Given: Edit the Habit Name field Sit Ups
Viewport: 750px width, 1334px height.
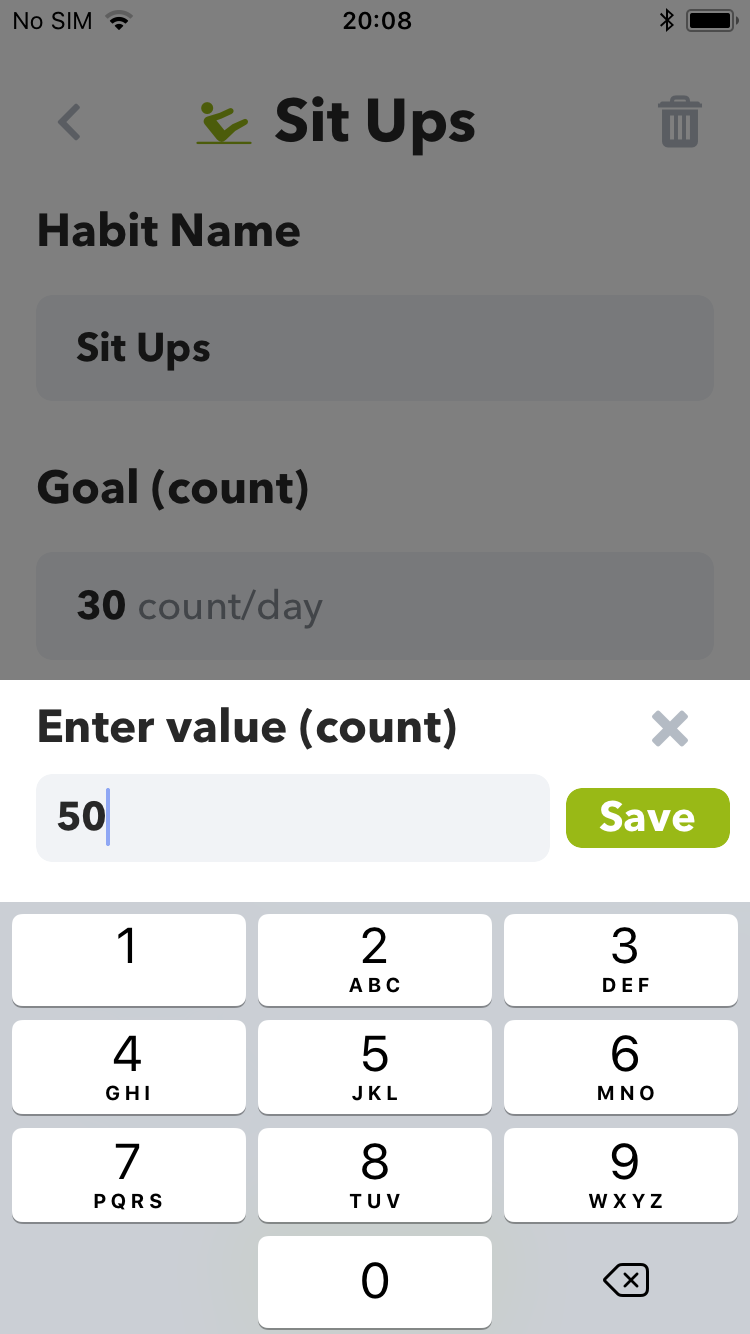Looking at the screenshot, I should (x=374, y=348).
